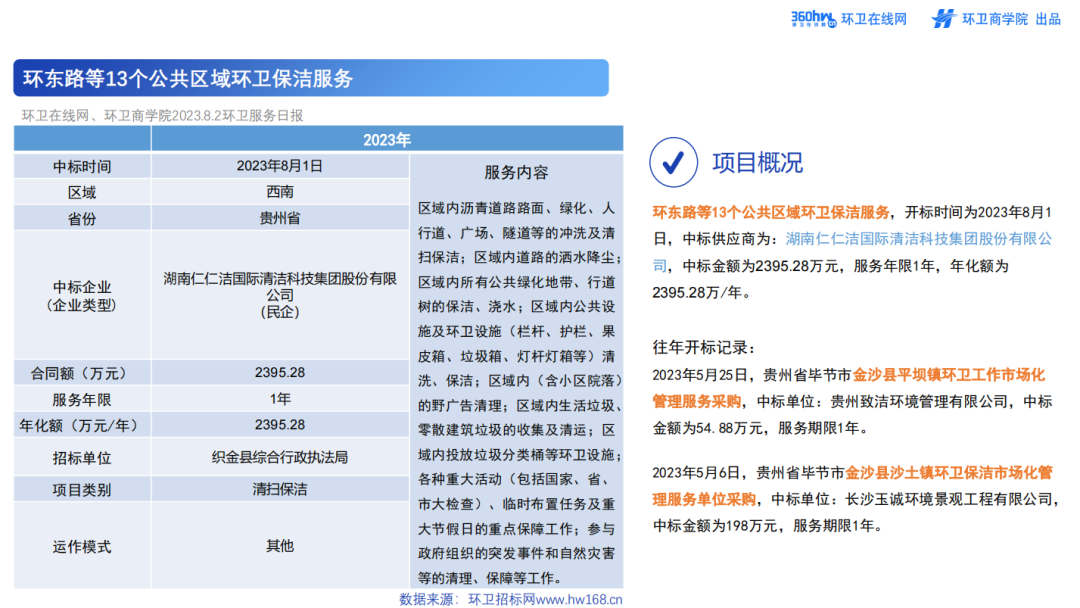Screen dimensions: 1080x608
Task: Click the 往年开标记录 heading
Action: click(704, 348)
